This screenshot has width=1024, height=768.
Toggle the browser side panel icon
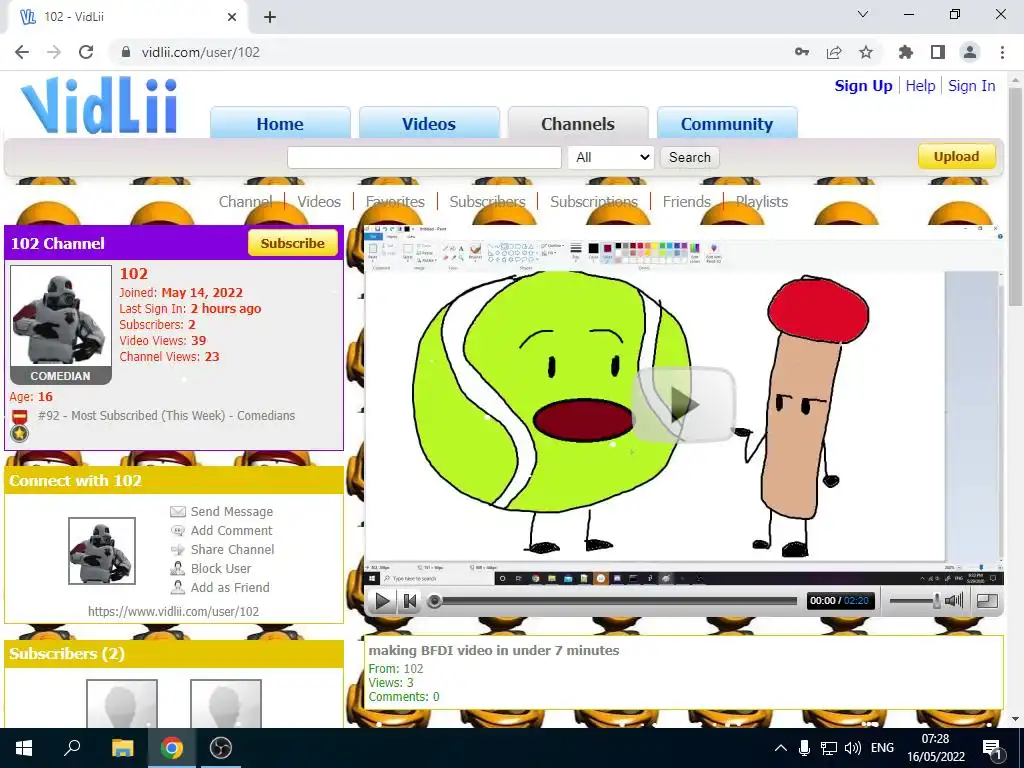938,52
